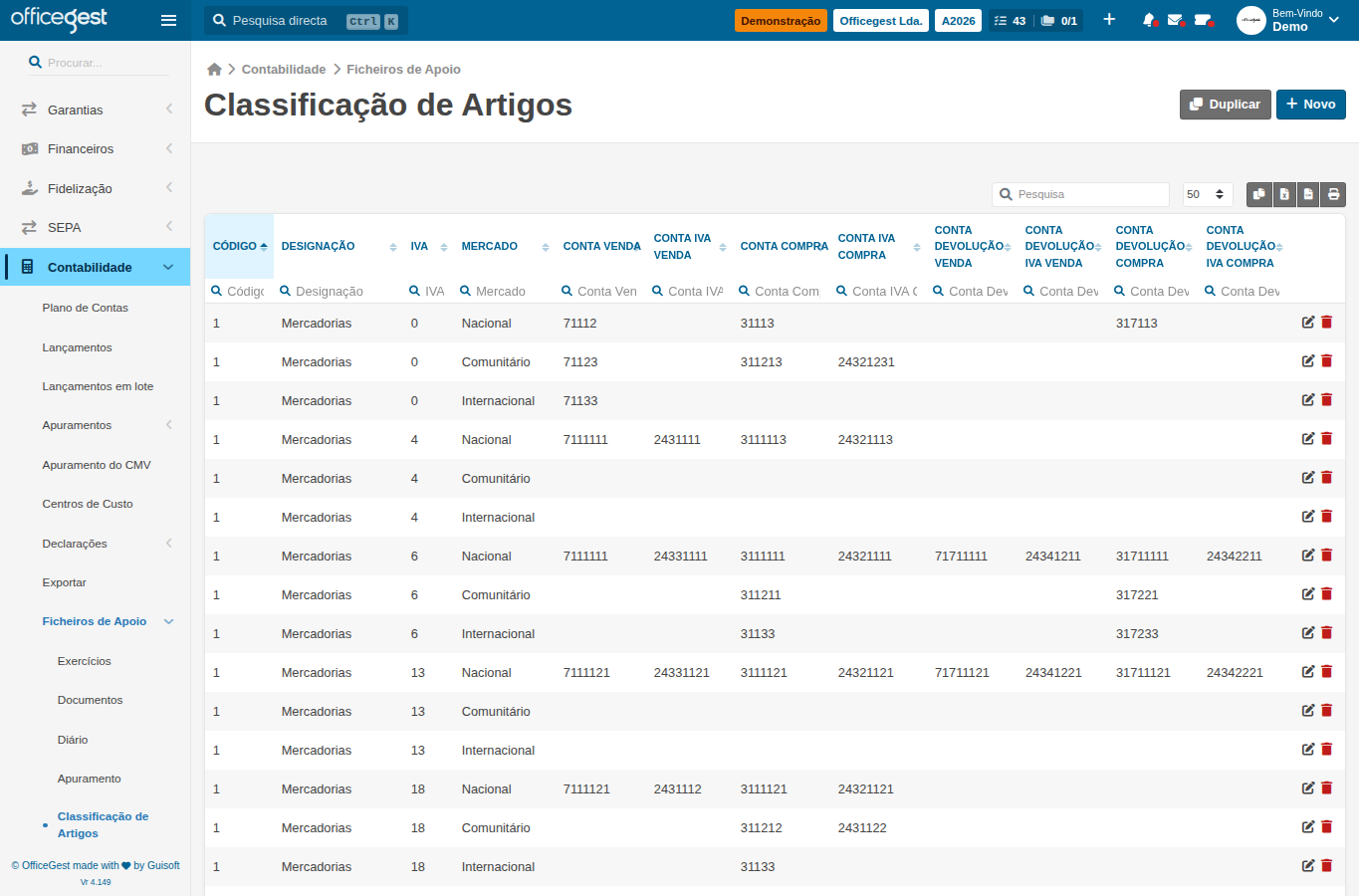Click the Duplicar button
Viewport: 1359px width, 896px height.
click(1225, 105)
